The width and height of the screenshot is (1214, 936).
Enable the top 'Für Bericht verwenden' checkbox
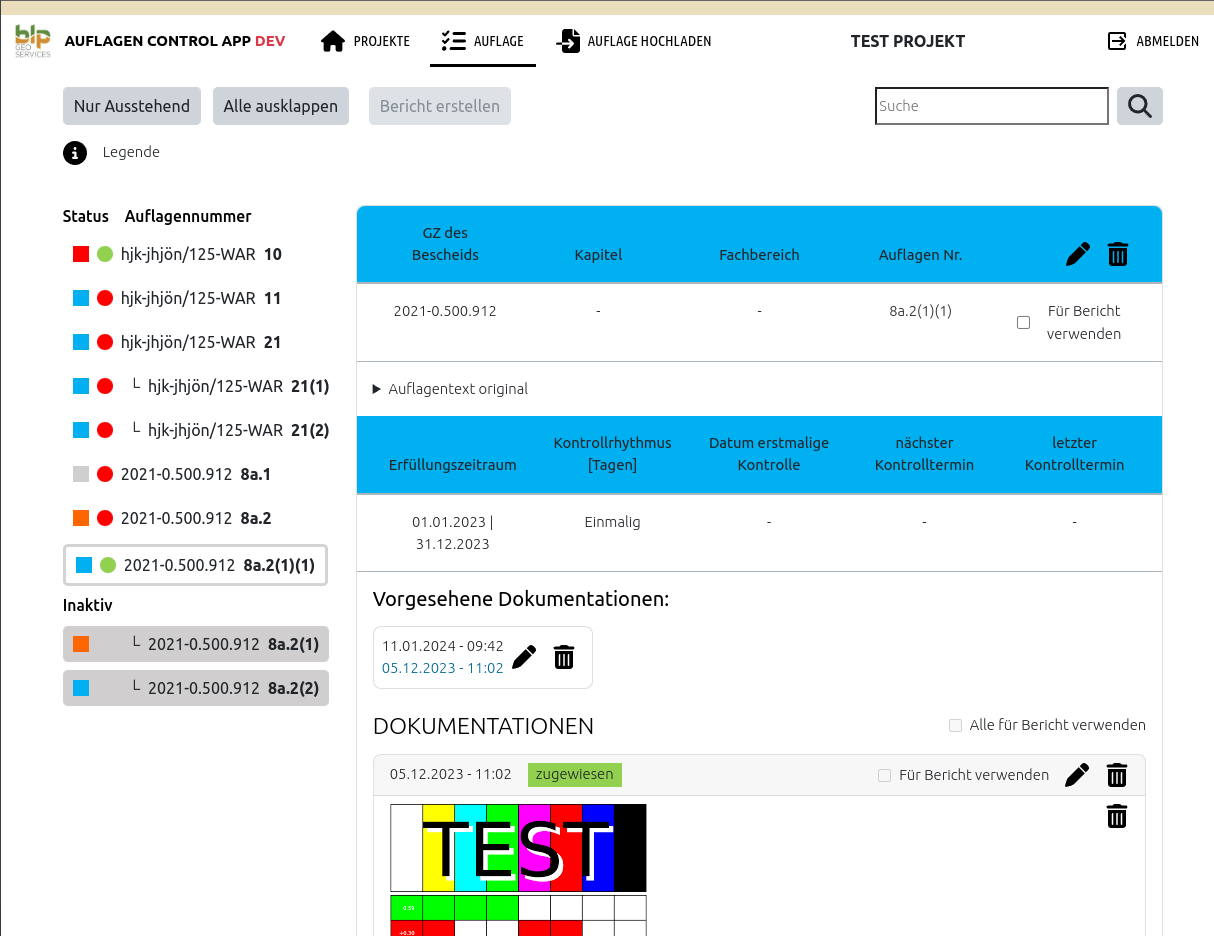(x=1023, y=323)
